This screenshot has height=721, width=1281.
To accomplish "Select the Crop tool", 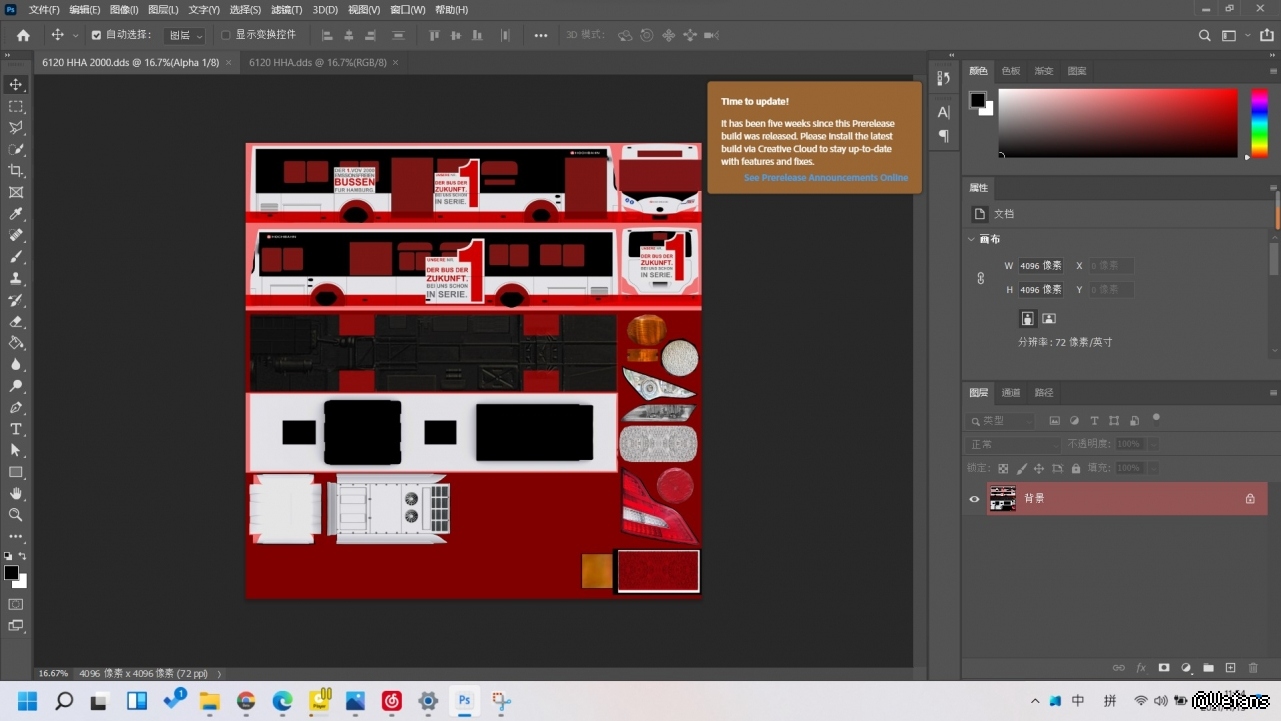I will tap(16, 171).
